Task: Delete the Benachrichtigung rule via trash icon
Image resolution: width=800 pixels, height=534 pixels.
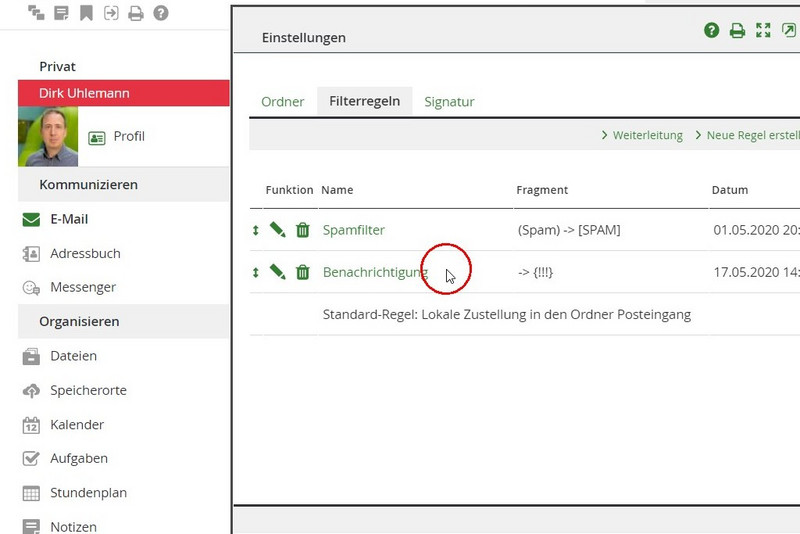Action: click(303, 272)
